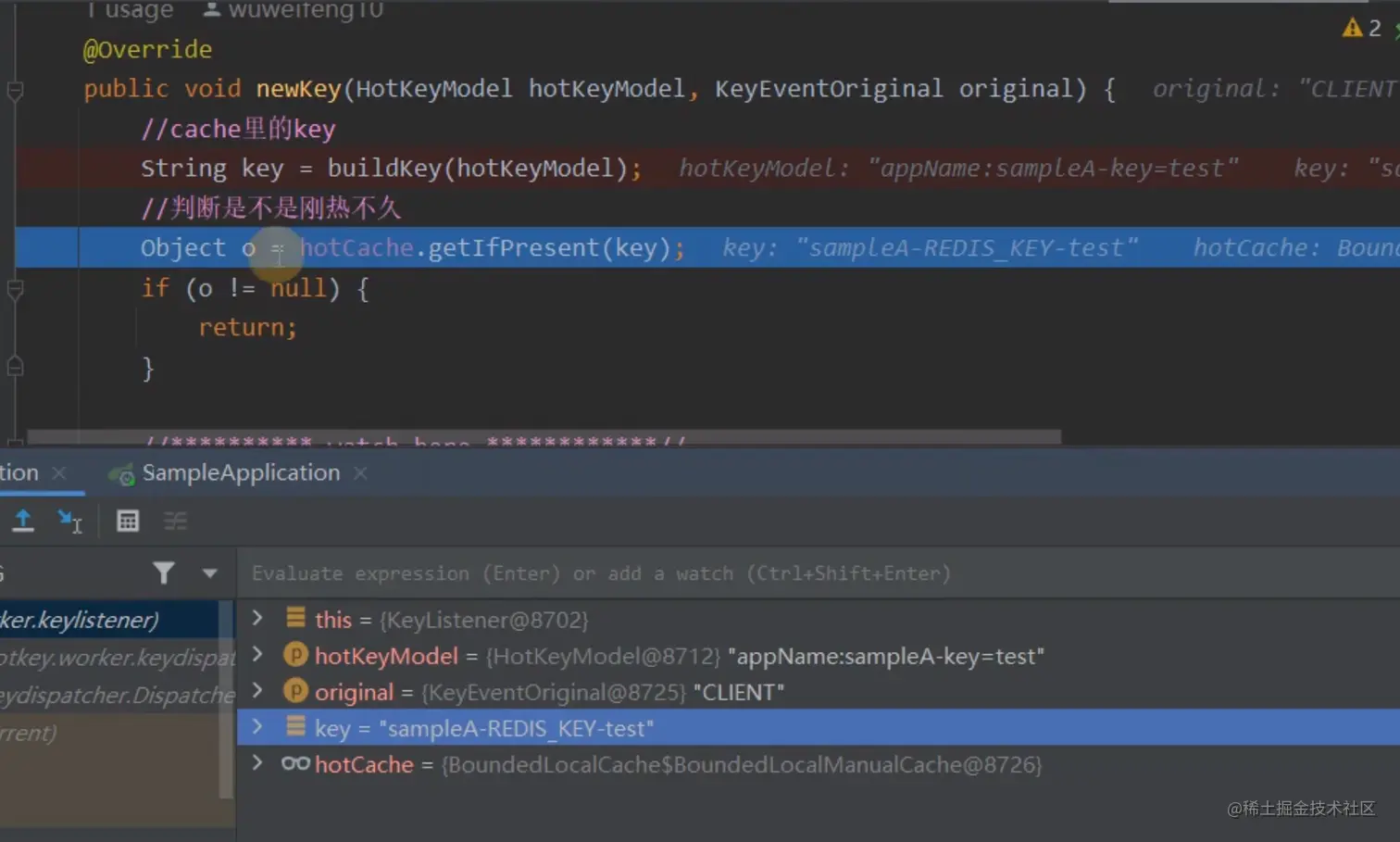Click the variable icon beside 'key'
1400x842 pixels.
pos(295,727)
